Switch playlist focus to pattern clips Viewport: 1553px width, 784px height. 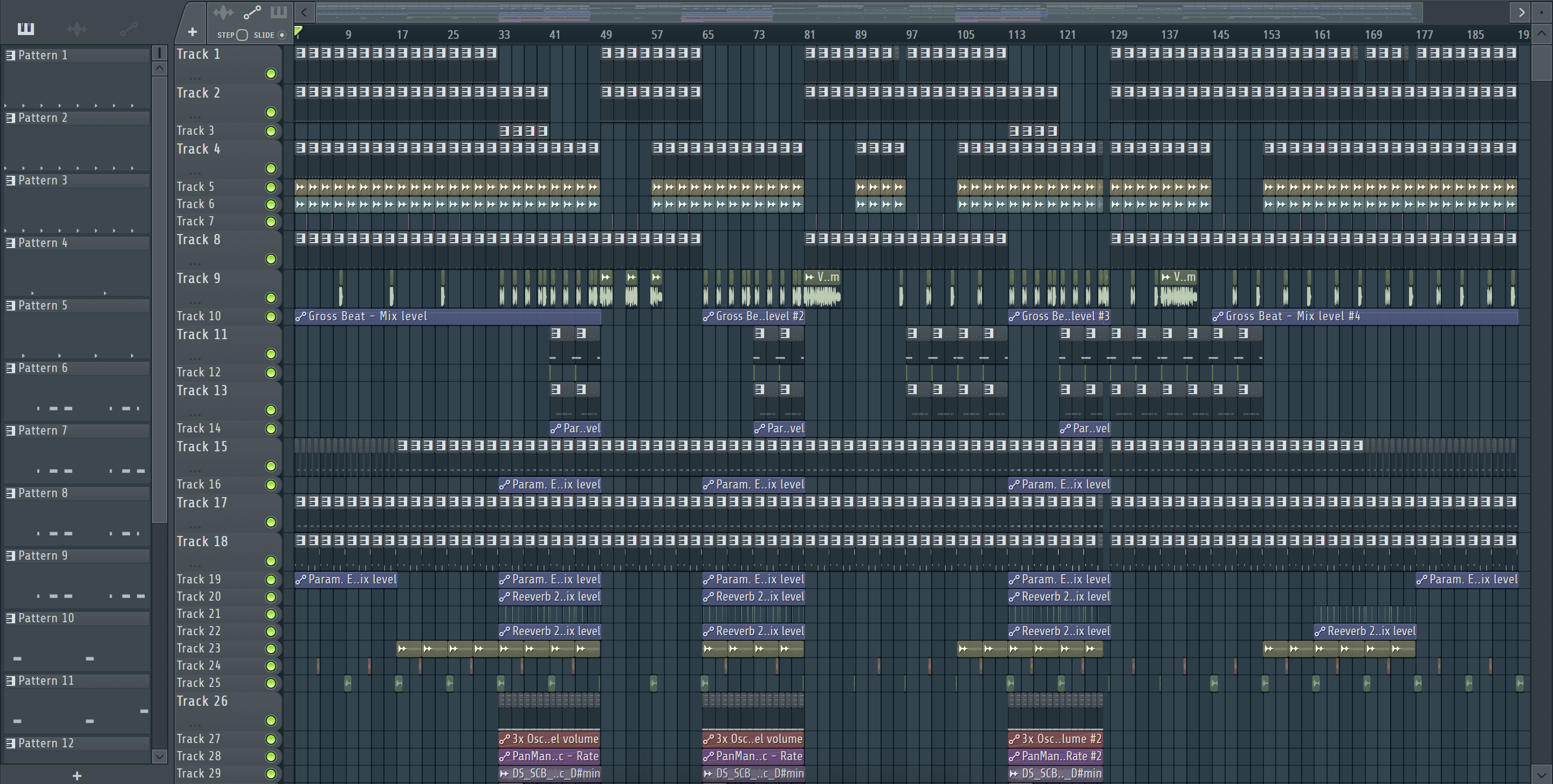coord(279,12)
